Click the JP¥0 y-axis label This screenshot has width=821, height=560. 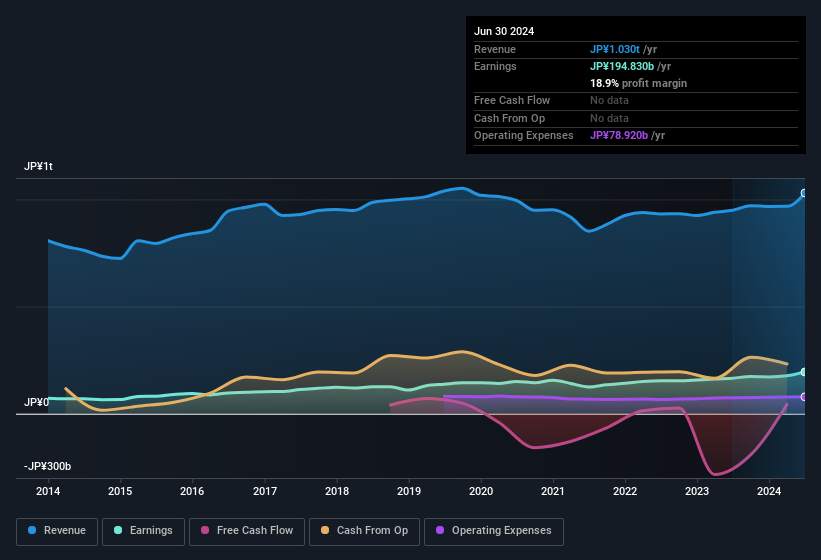tap(37, 402)
